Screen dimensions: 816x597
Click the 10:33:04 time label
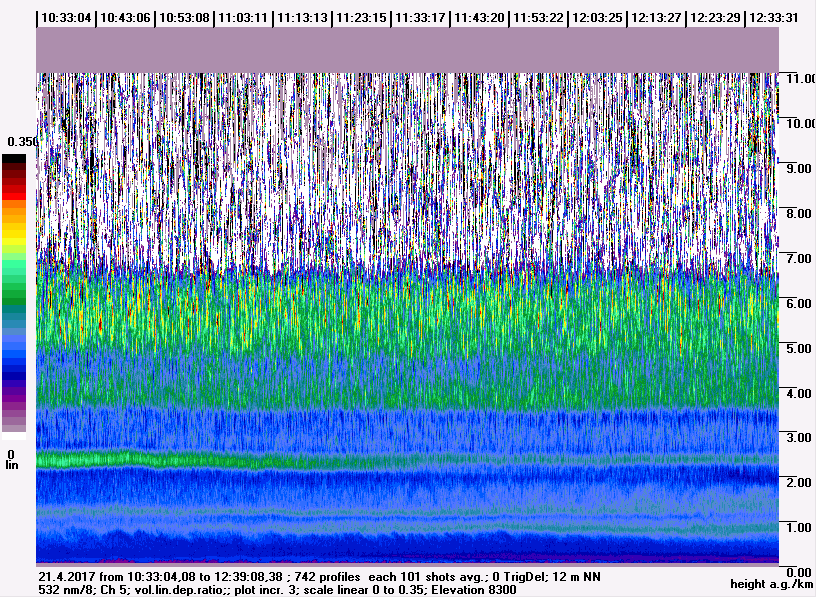[66, 18]
